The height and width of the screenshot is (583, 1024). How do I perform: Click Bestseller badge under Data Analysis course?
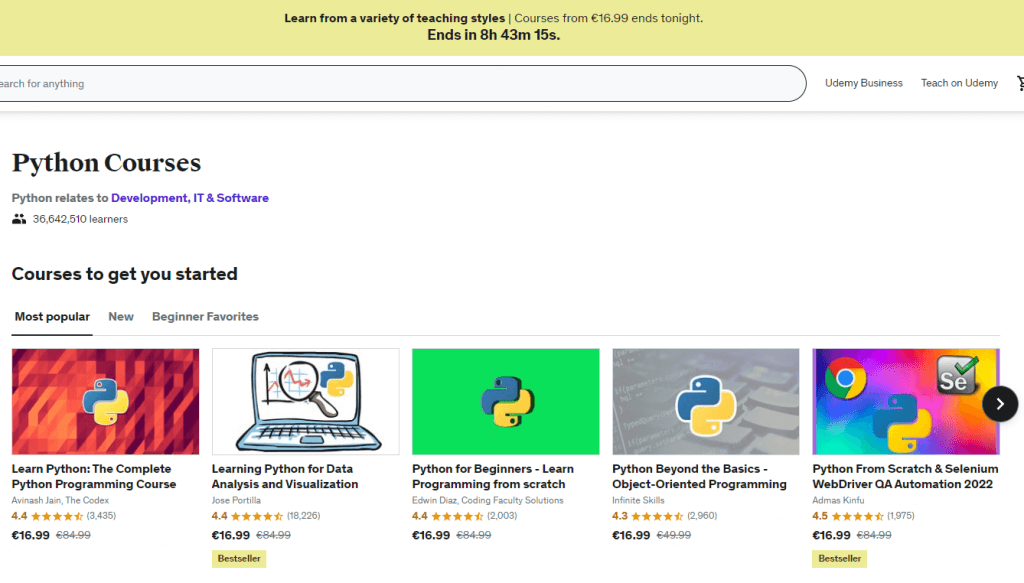point(239,559)
